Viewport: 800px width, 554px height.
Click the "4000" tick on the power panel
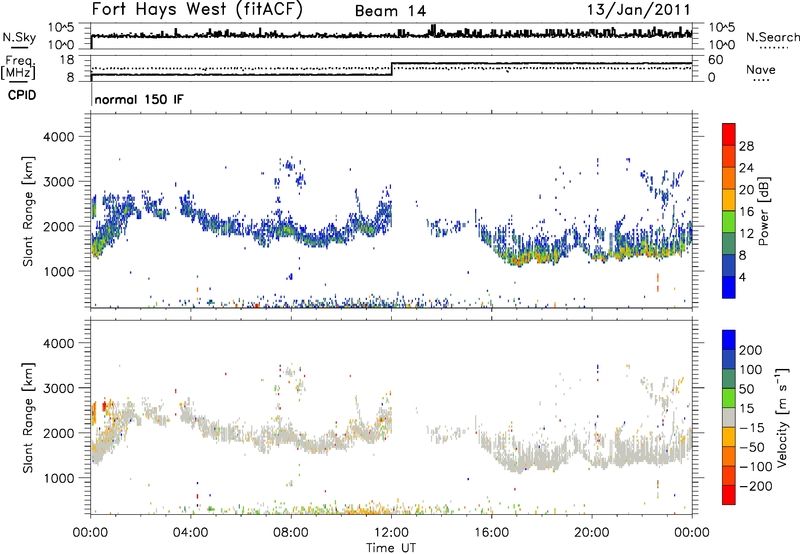click(58, 137)
